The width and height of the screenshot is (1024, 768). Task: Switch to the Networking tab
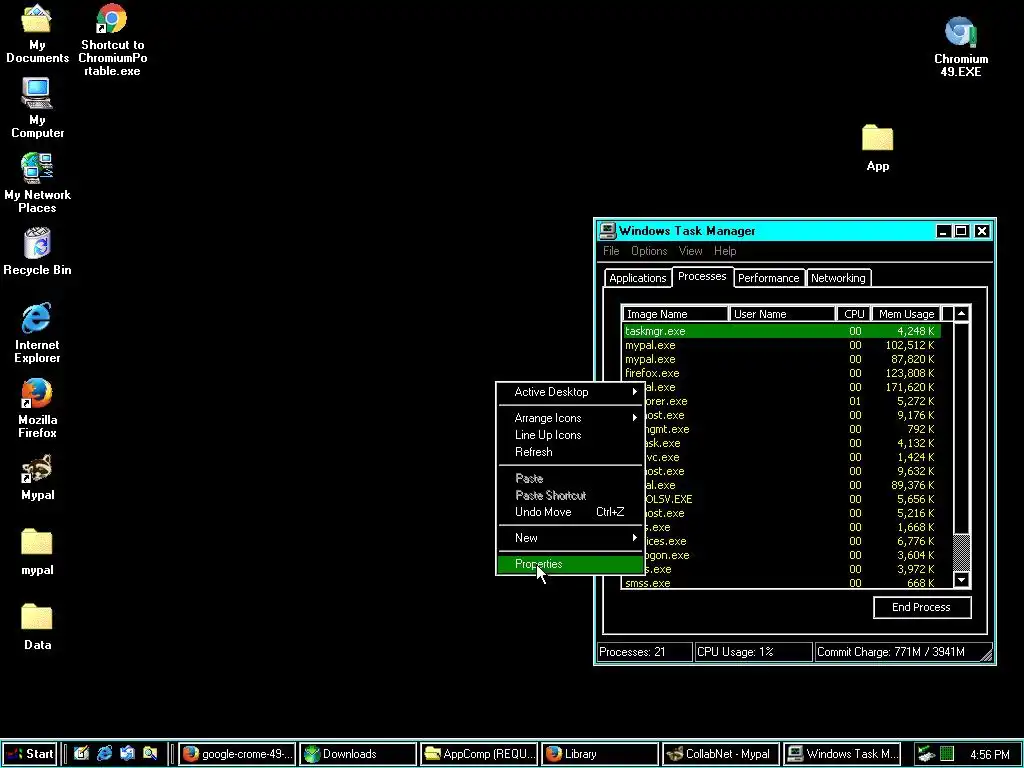pos(838,278)
